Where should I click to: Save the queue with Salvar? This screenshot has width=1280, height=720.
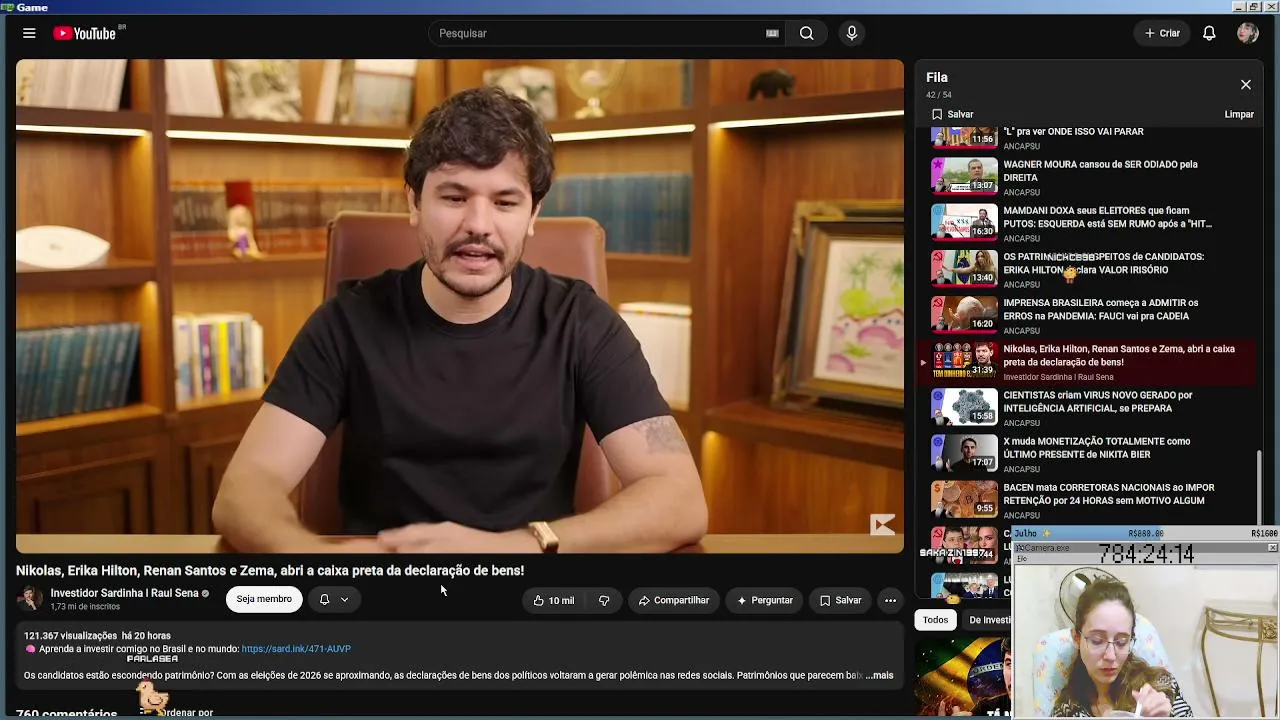(x=952, y=114)
